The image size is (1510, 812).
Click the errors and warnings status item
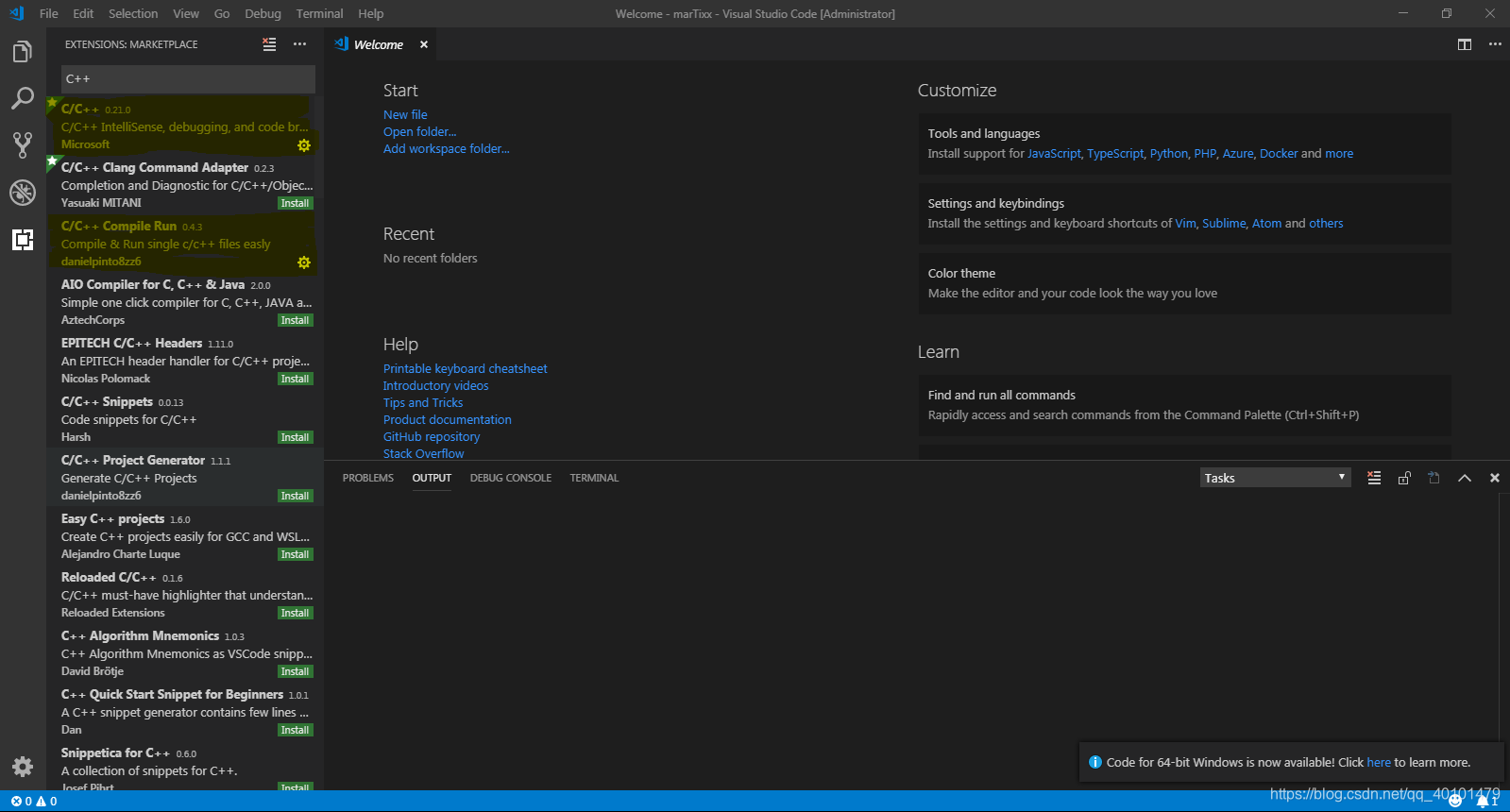[34, 802]
